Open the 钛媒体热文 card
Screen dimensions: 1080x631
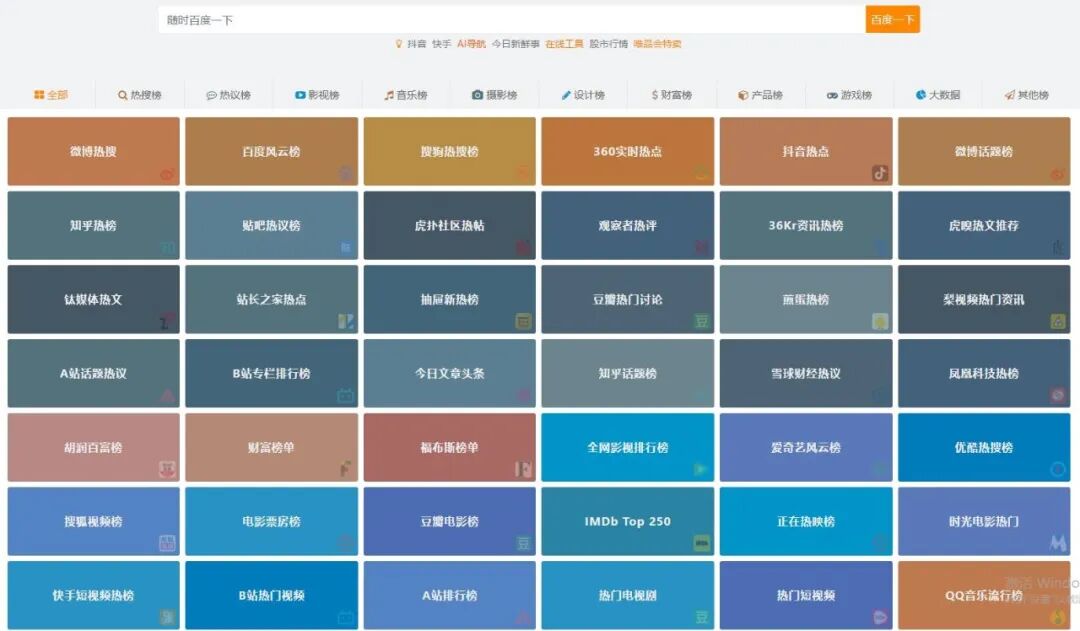click(94, 299)
